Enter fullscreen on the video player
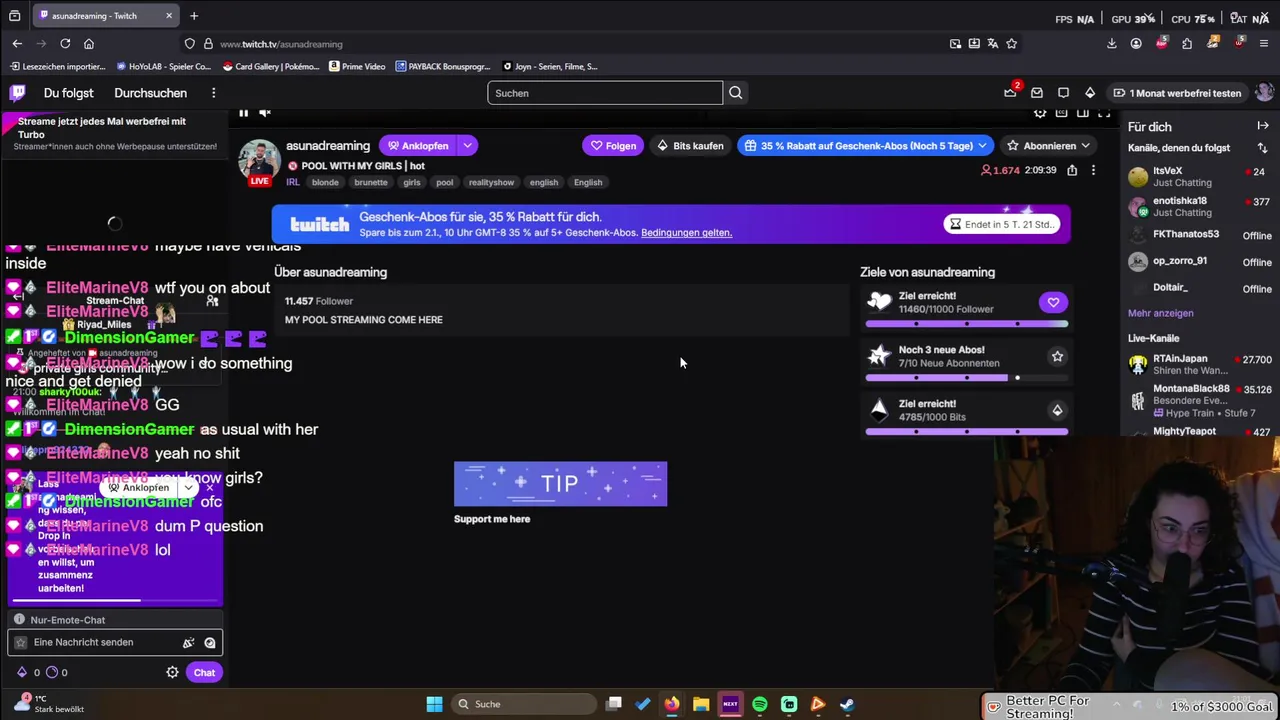The image size is (1280, 720). (1104, 113)
